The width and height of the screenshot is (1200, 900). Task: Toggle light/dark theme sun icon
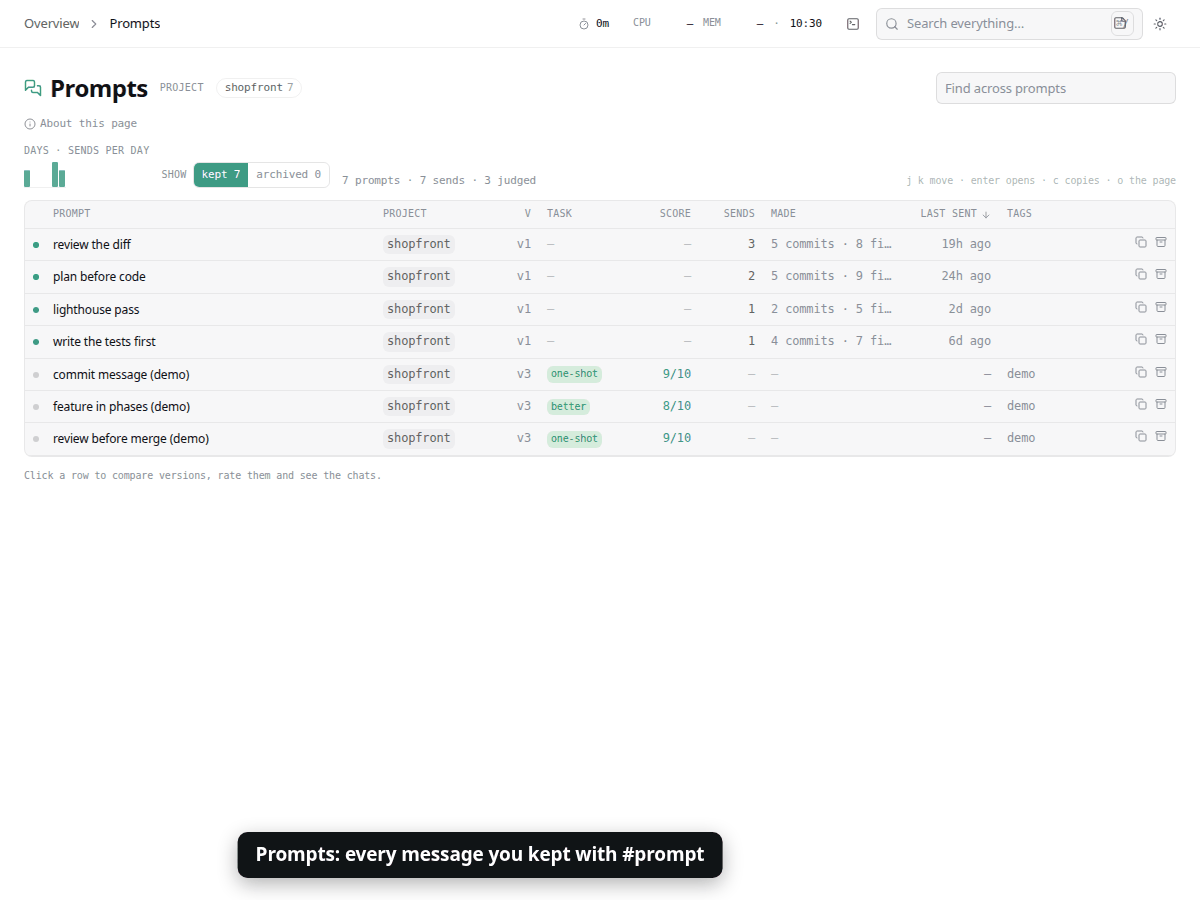[1160, 24]
